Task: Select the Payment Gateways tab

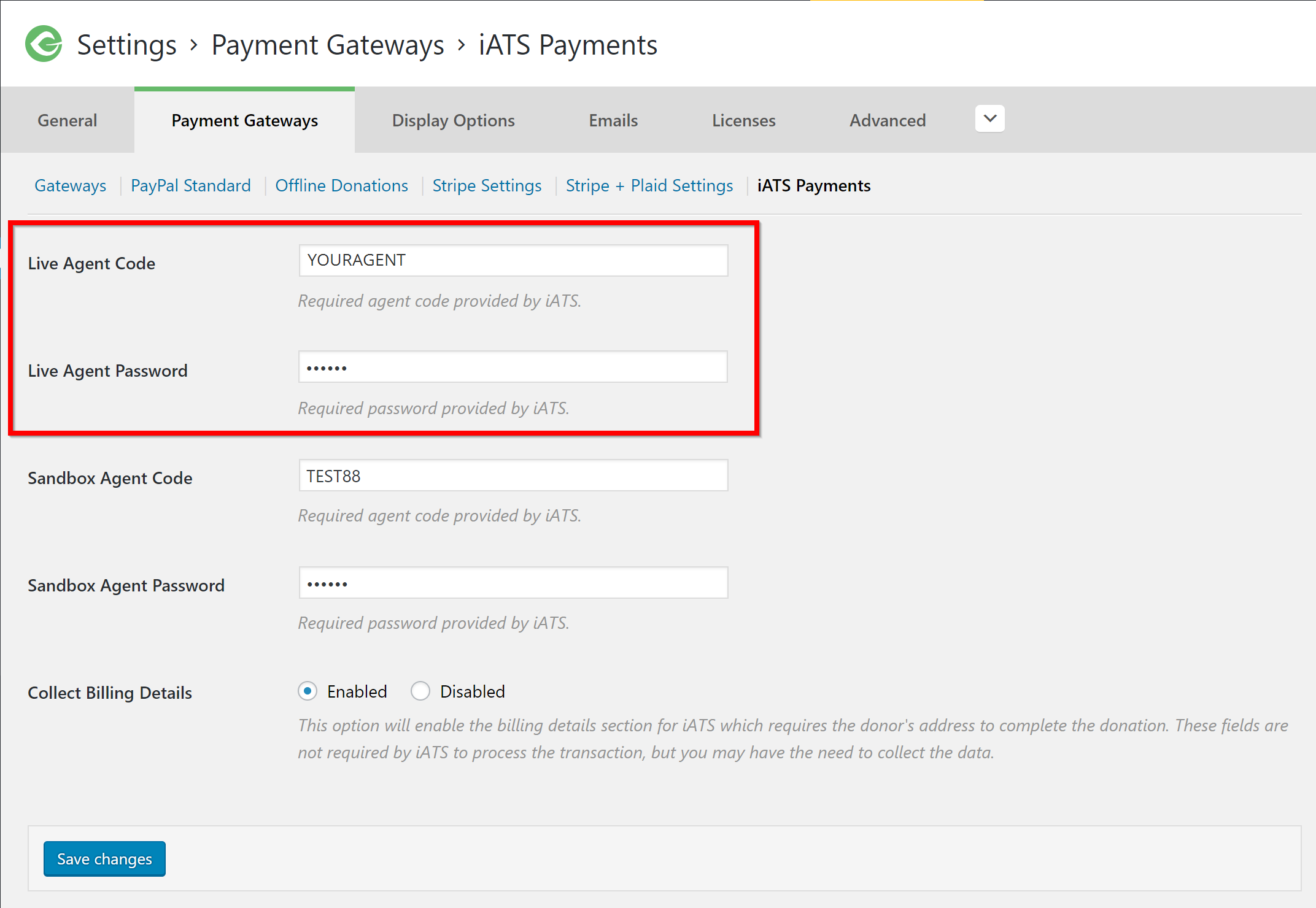Action: [x=244, y=120]
